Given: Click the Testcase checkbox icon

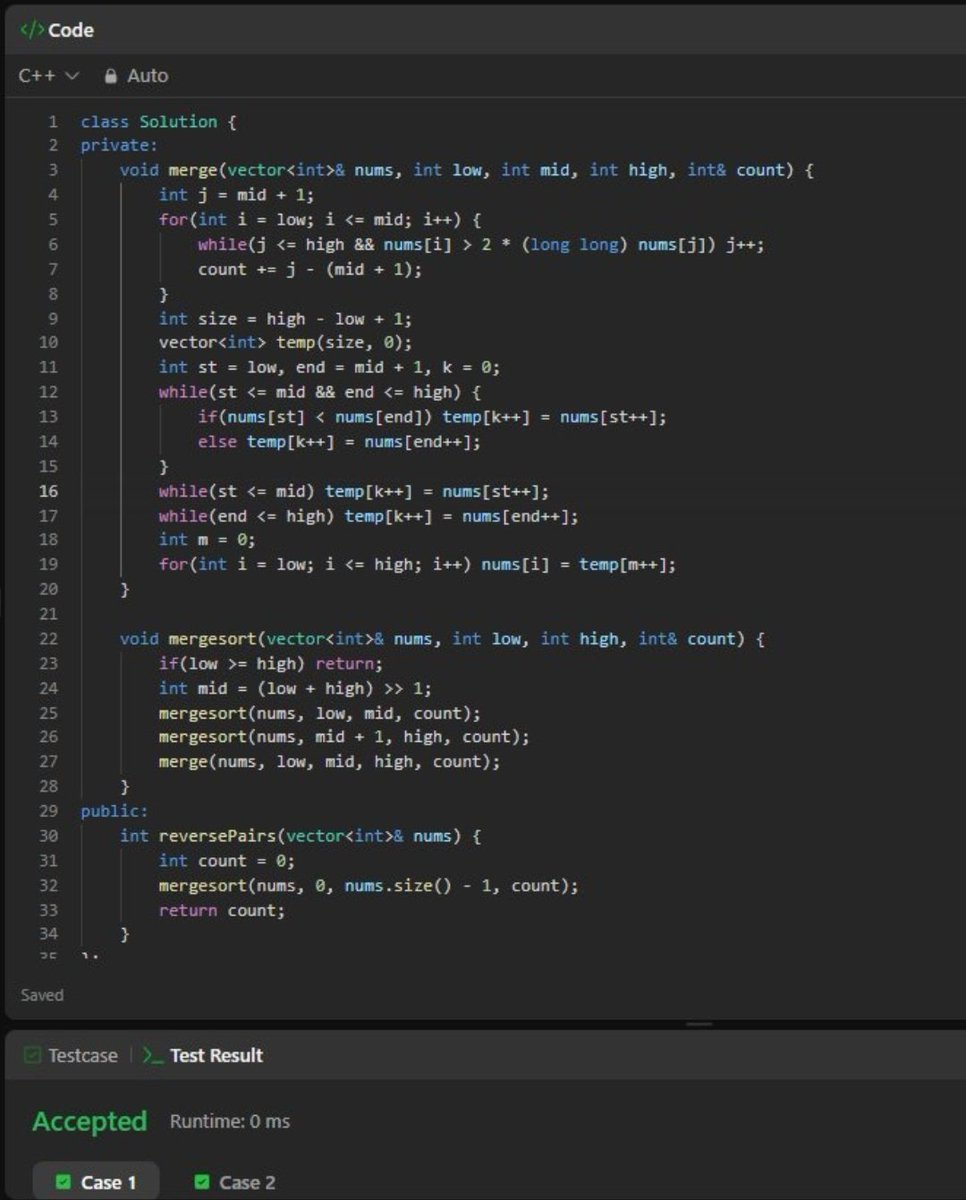Looking at the screenshot, I should tap(33, 1055).
